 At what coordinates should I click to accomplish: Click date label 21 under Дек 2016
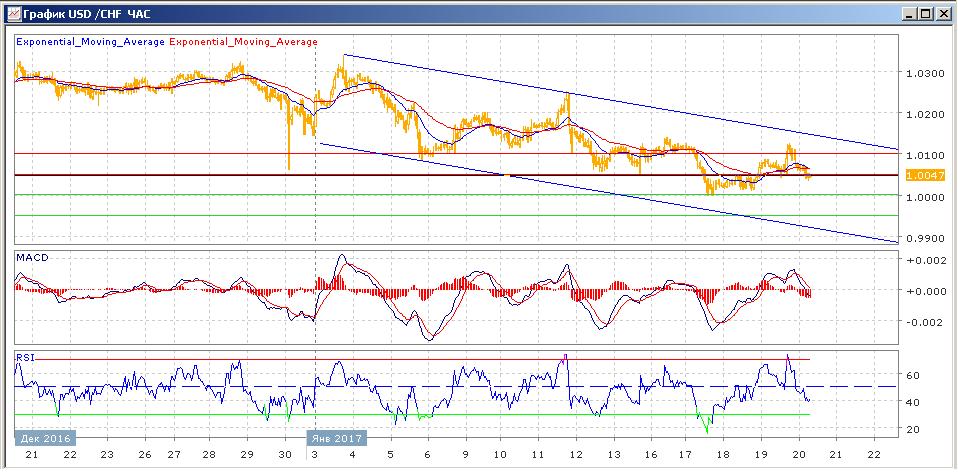[32, 455]
